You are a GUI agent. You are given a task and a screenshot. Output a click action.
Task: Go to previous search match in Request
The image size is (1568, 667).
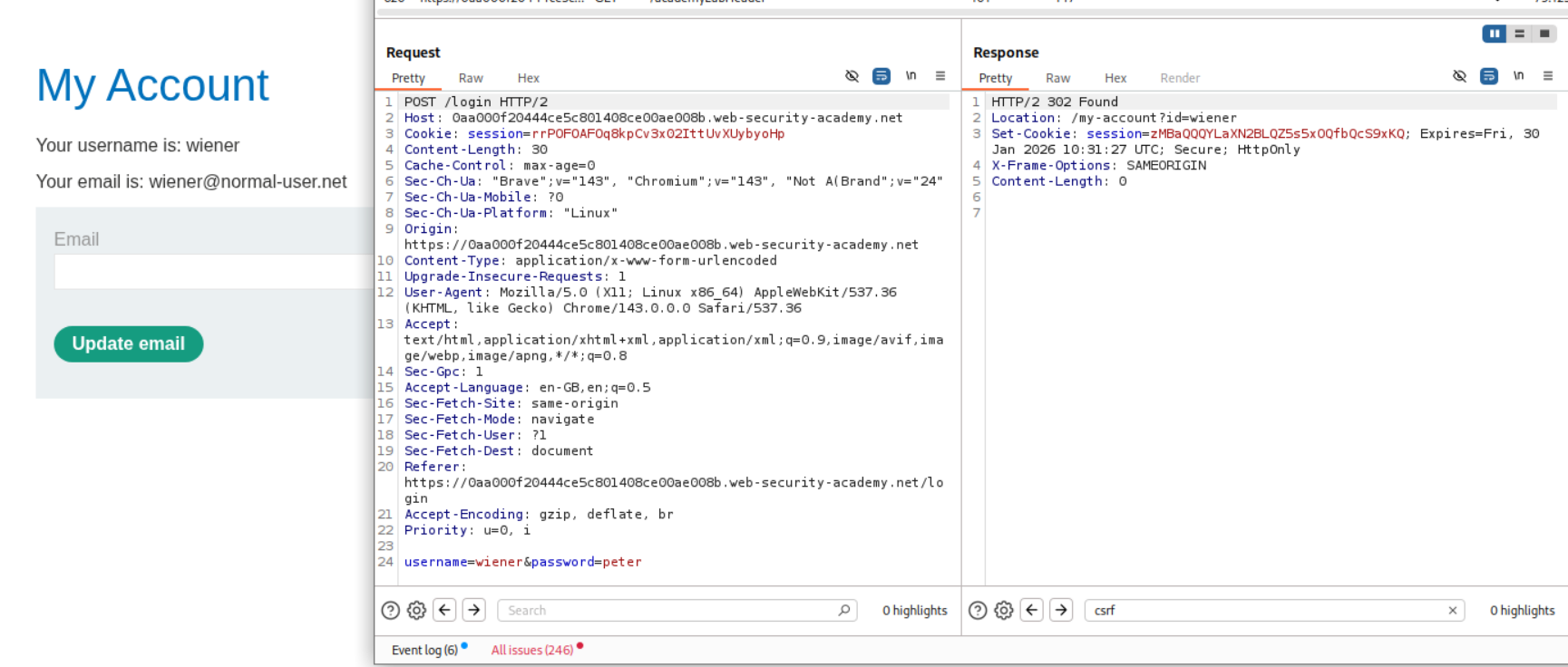point(444,610)
